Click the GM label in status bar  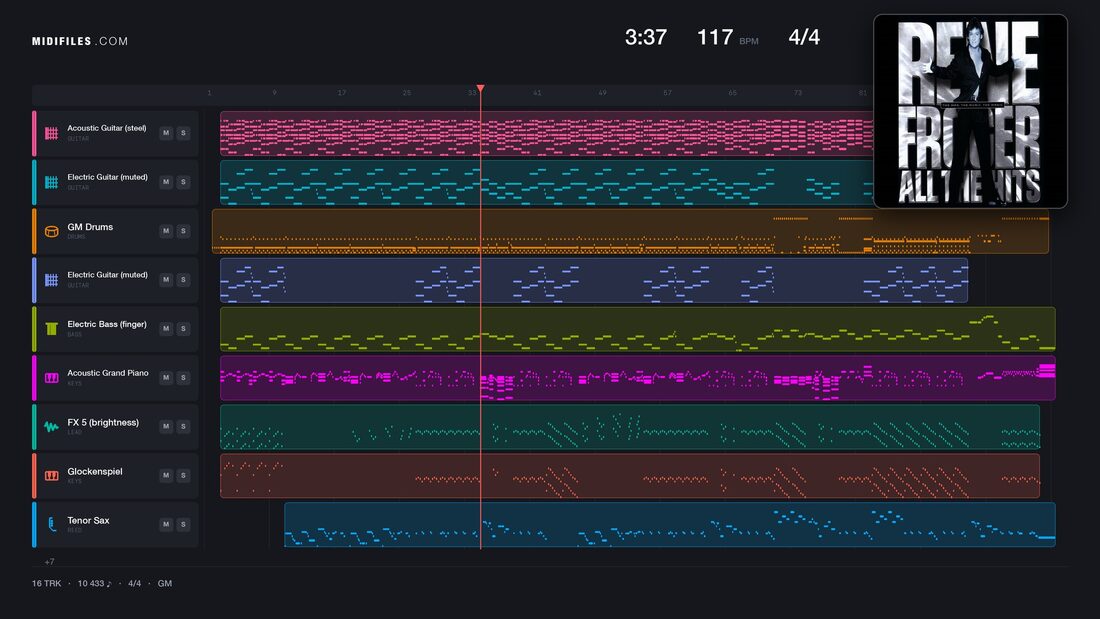(x=165, y=583)
